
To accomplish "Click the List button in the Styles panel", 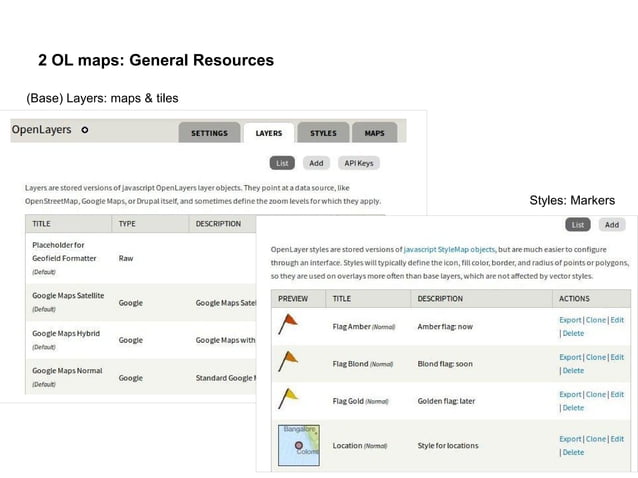I will pyautogui.click(x=578, y=225).
